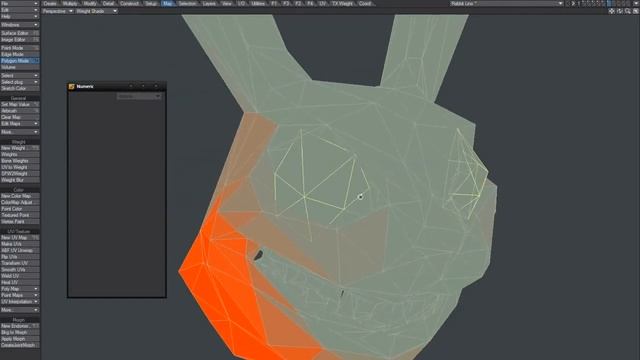The width and height of the screenshot is (640, 360).
Task: Open the Surface Editor
Action: point(20,33)
